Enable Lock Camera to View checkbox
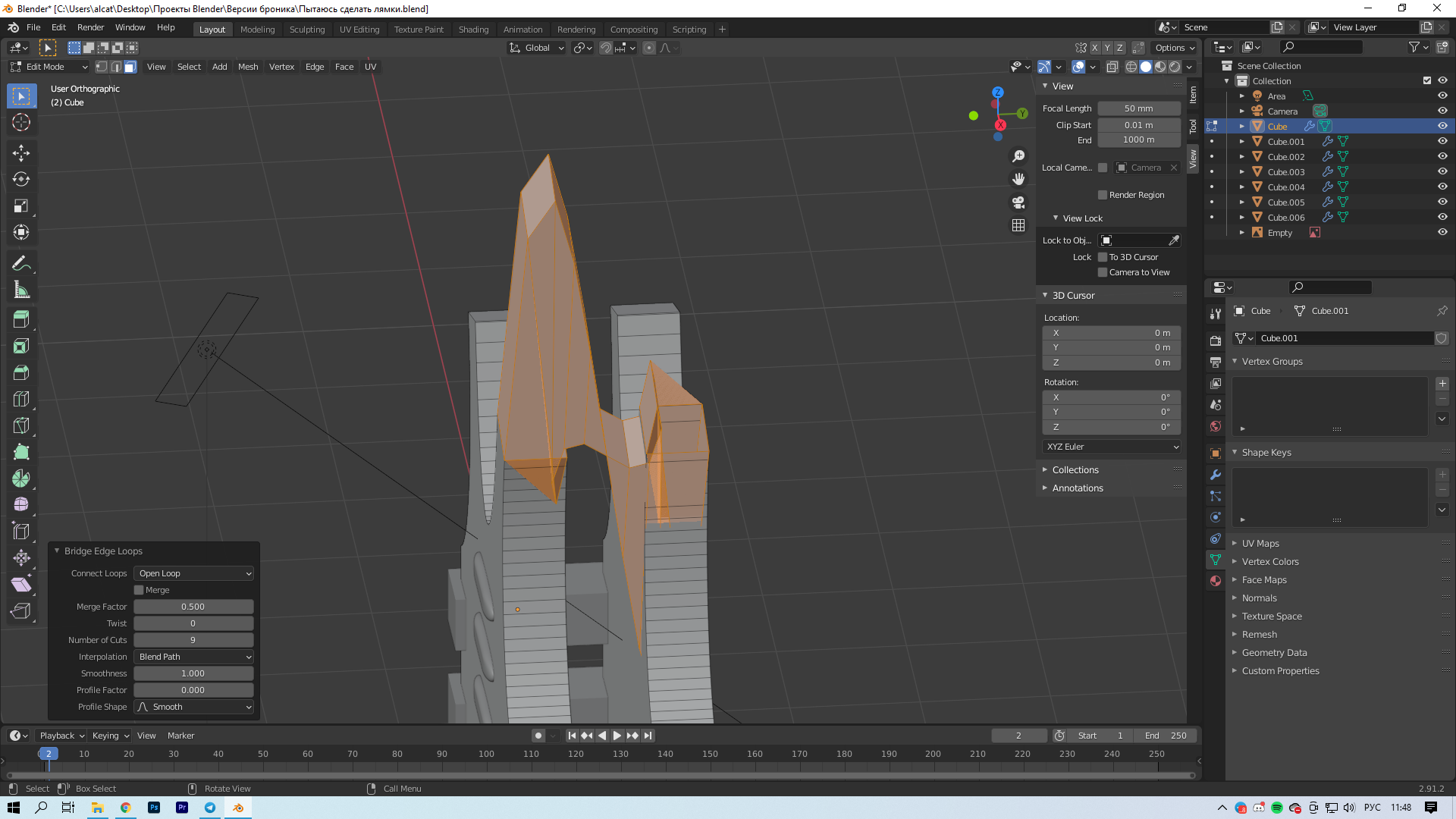The image size is (1456, 819). [x=1103, y=272]
